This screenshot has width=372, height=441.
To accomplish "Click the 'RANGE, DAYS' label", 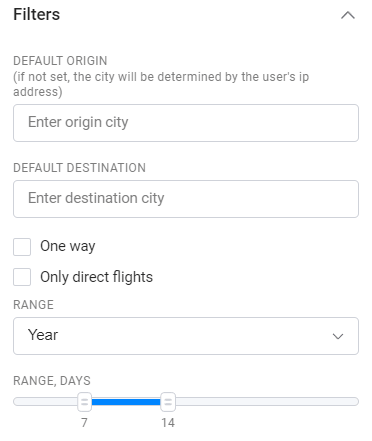I will point(52,381).
